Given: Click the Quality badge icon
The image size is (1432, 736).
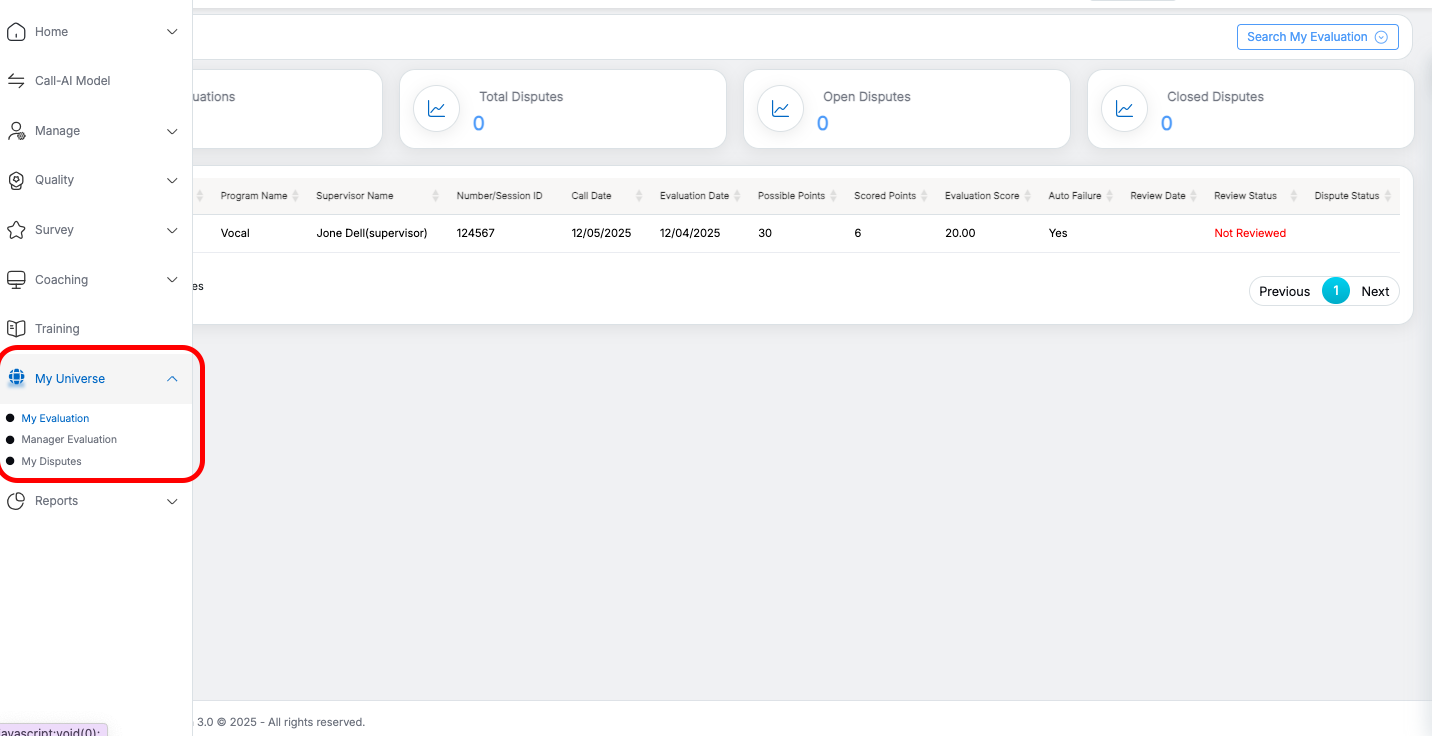Looking at the screenshot, I should pyautogui.click(x=16, y=180).
